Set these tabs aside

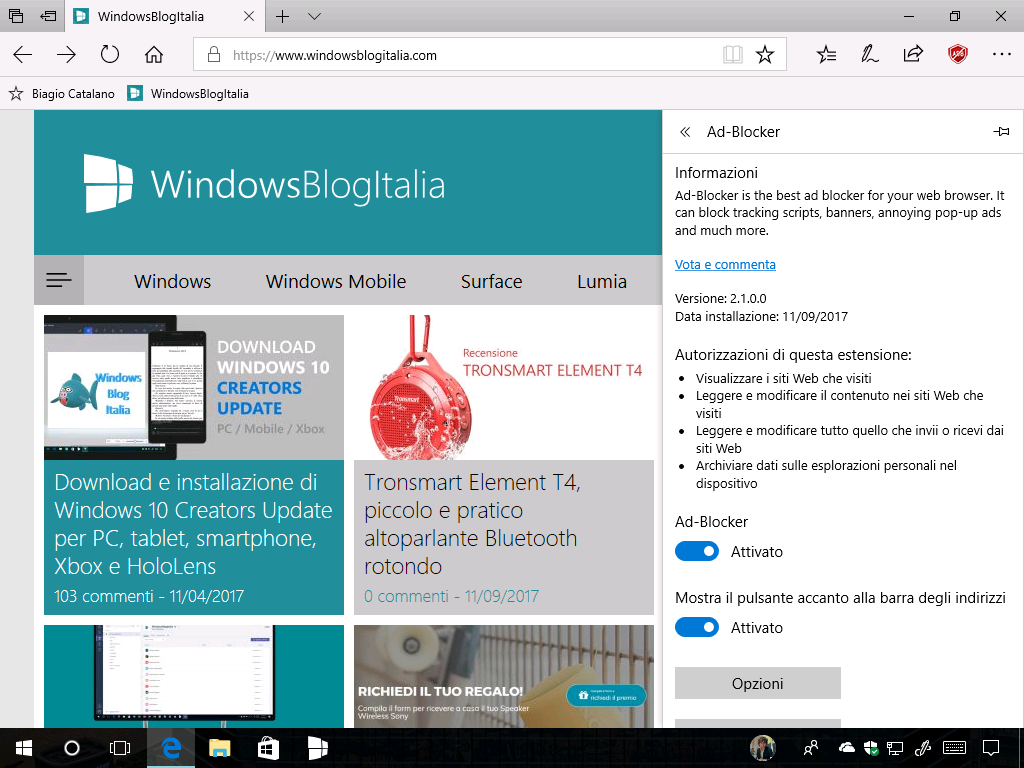click(x=48, y=16)
